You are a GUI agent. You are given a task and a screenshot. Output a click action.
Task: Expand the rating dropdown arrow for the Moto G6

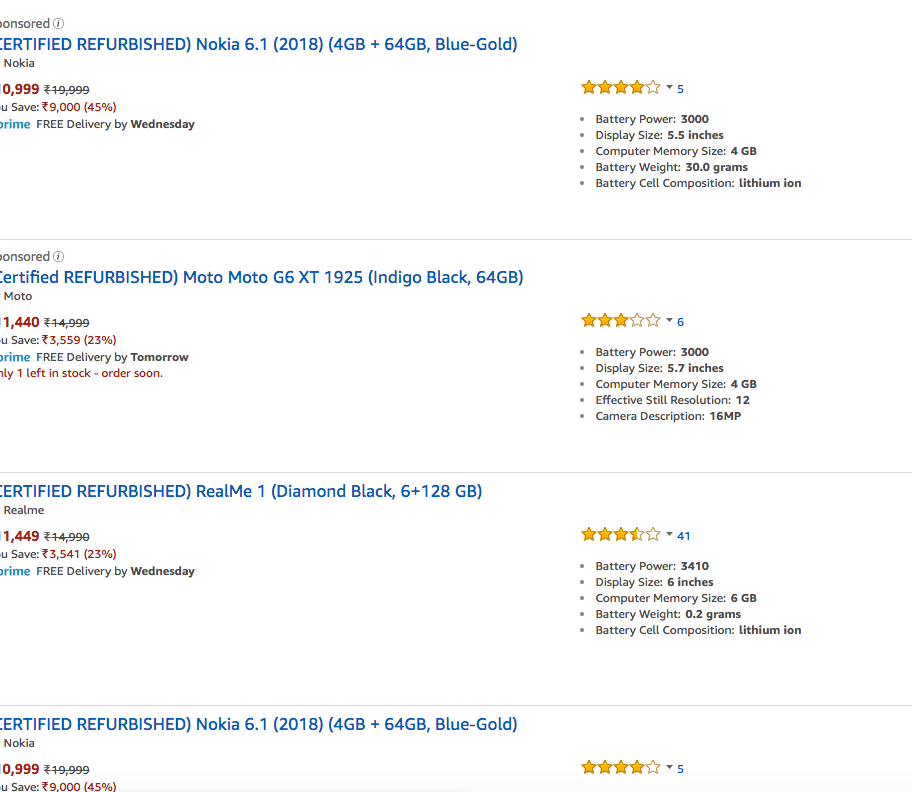(670, 321)
